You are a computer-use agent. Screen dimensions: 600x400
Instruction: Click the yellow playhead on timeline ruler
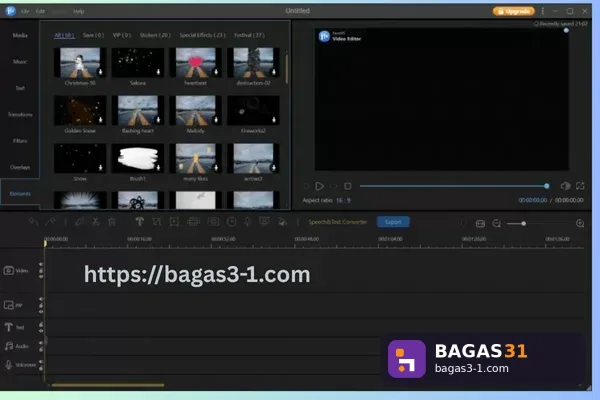tap(45, 243)
